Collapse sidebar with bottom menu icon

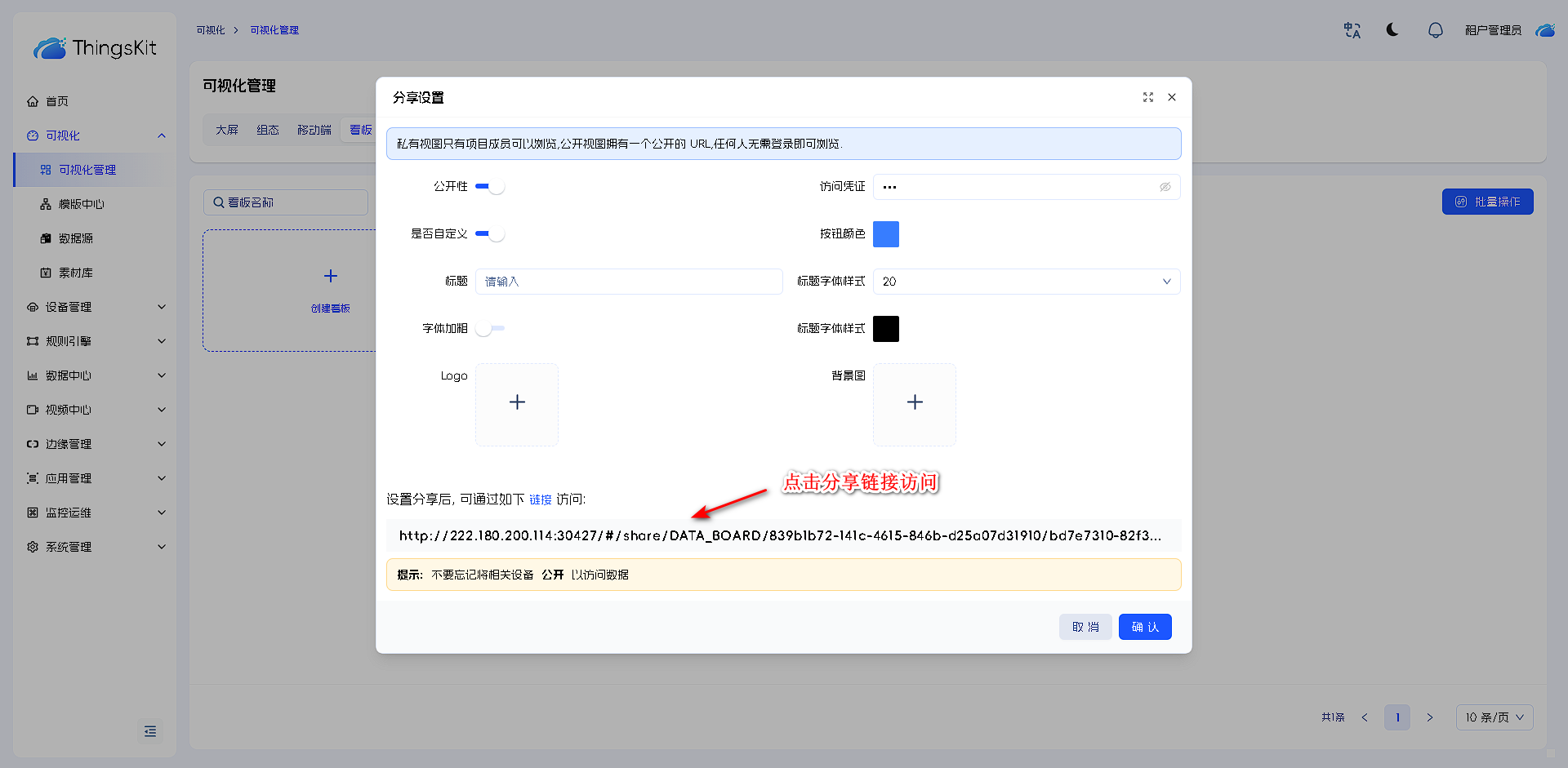(150, 731)
